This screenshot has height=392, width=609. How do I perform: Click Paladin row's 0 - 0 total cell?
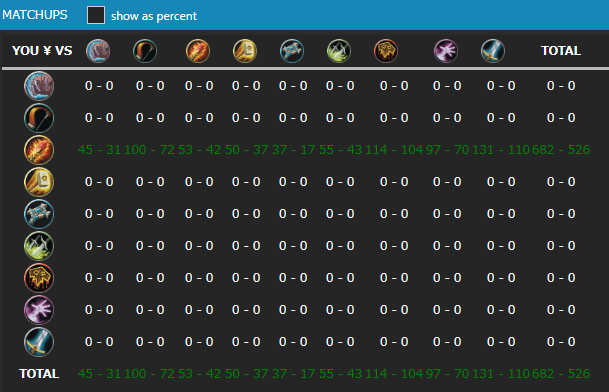[x=561, y=182]
